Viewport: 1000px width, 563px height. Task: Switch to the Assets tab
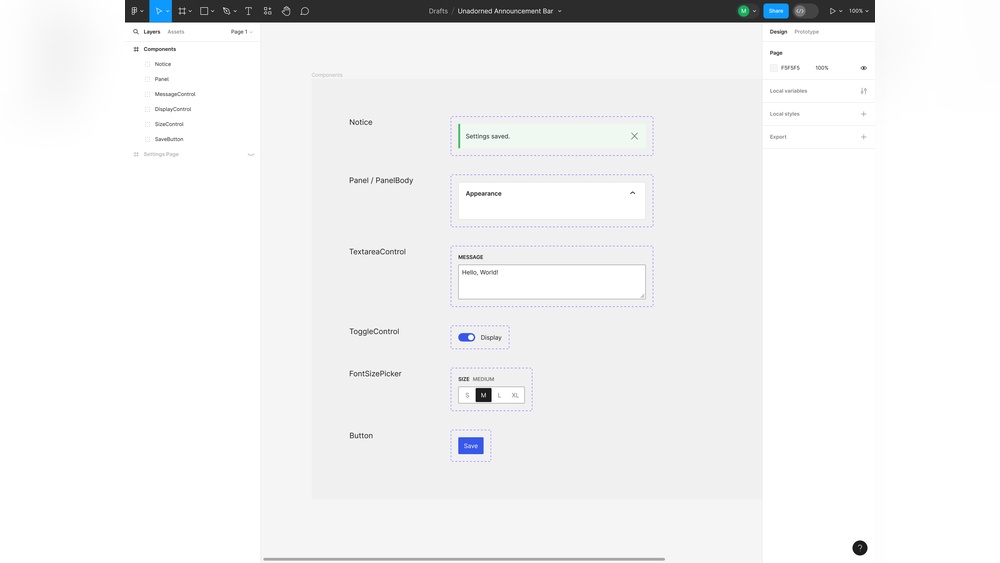[176, 31]
